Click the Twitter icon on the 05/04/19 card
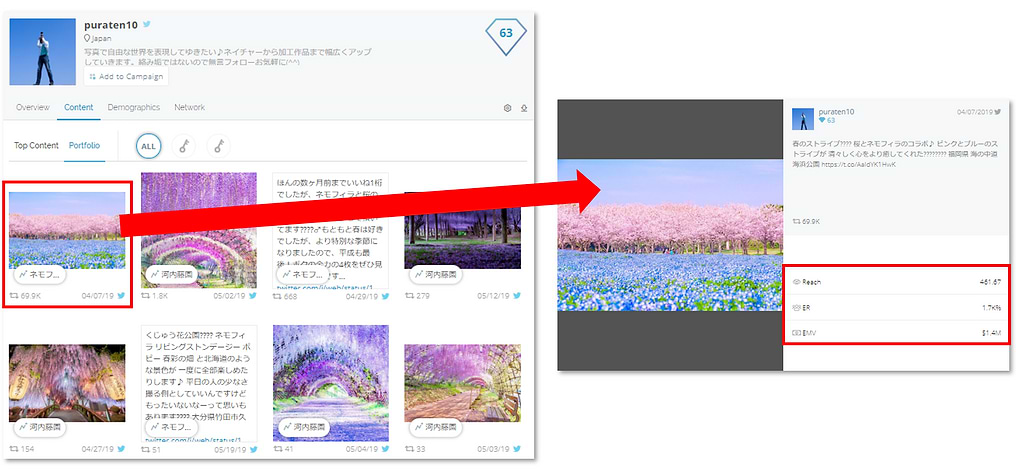Screen dimensions: 1024x473 [385, 449]
